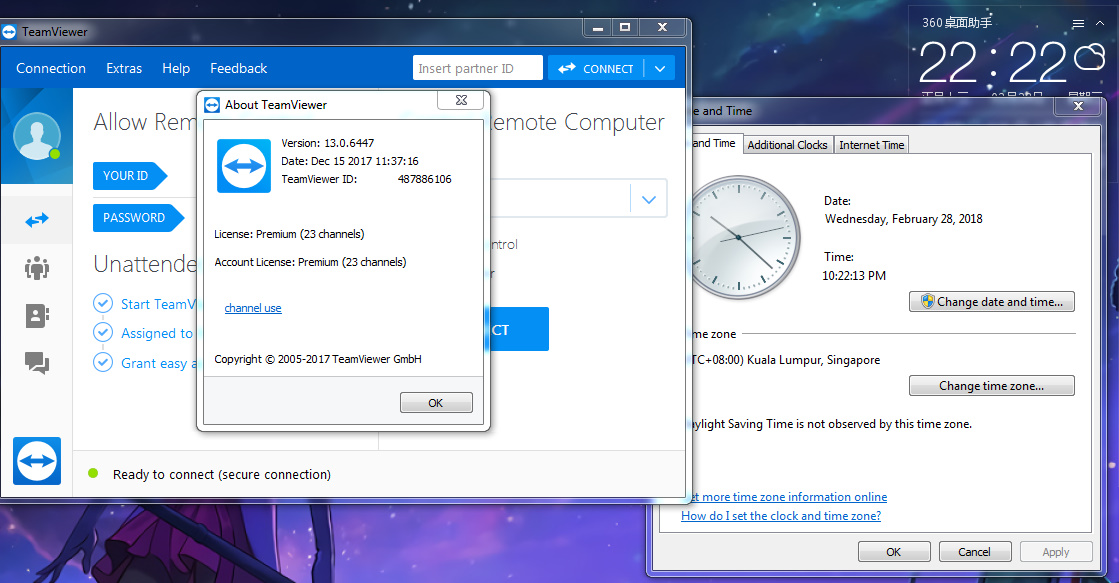The height and width of the screenshot is (583, 1119).
Task: Click the Version: 13.0.6447 text
Action: pyautogui.click(x=328, y=143)
